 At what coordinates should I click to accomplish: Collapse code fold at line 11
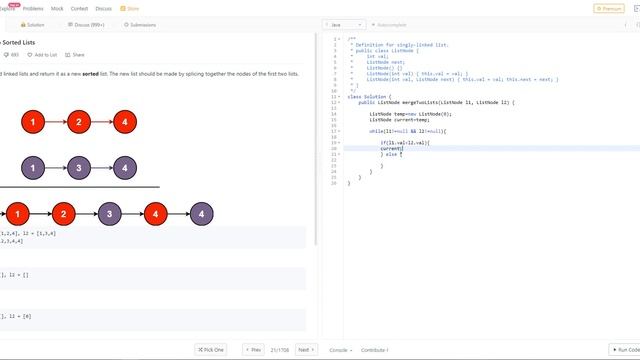tap(339, 97)
